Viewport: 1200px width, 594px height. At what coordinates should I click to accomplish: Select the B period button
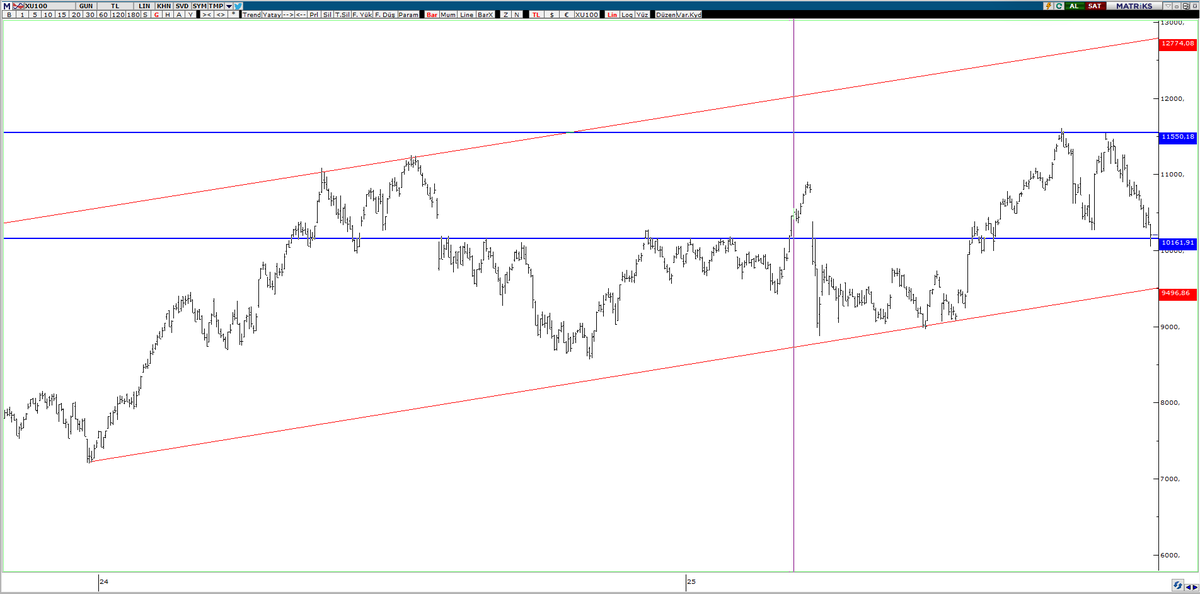(x=9, y=15)
